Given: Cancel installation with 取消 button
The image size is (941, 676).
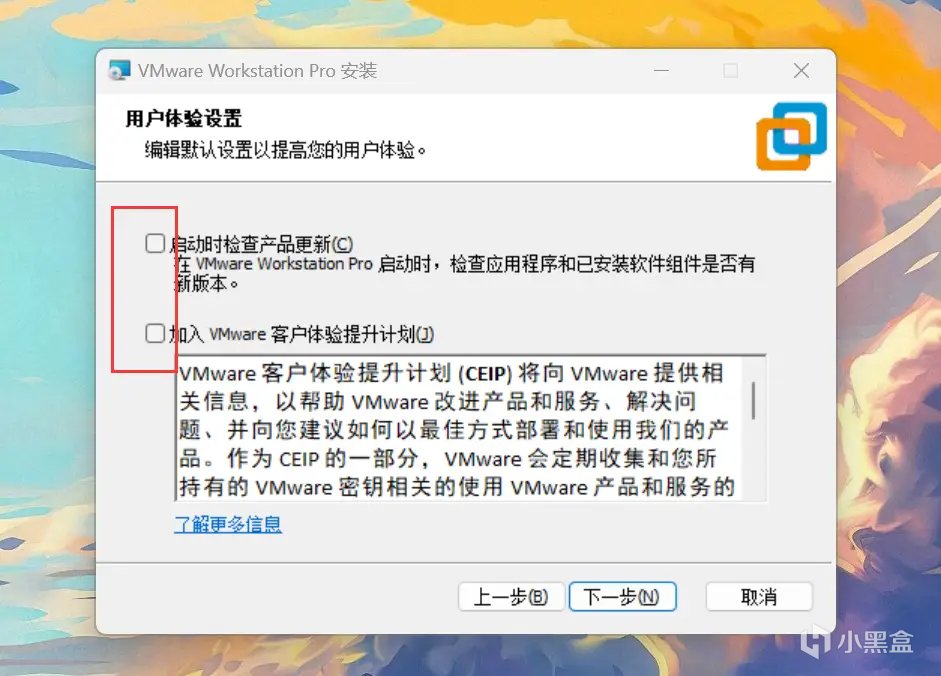Looking at the screenshot, I should [759, 597].
